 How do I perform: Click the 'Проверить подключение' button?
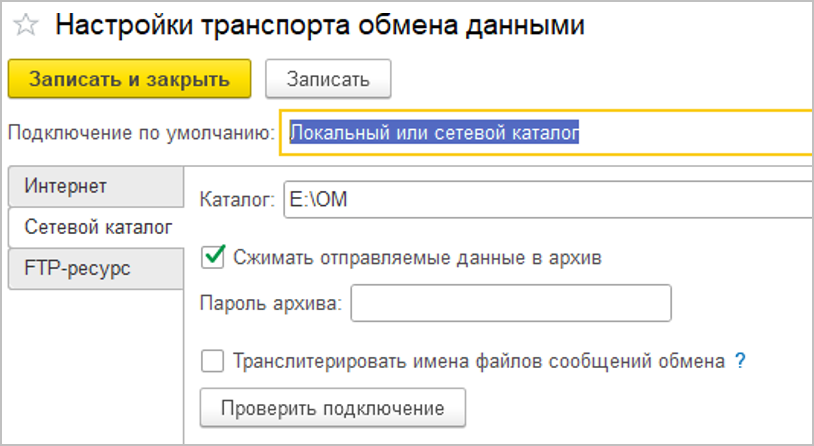tap(333, 408)
